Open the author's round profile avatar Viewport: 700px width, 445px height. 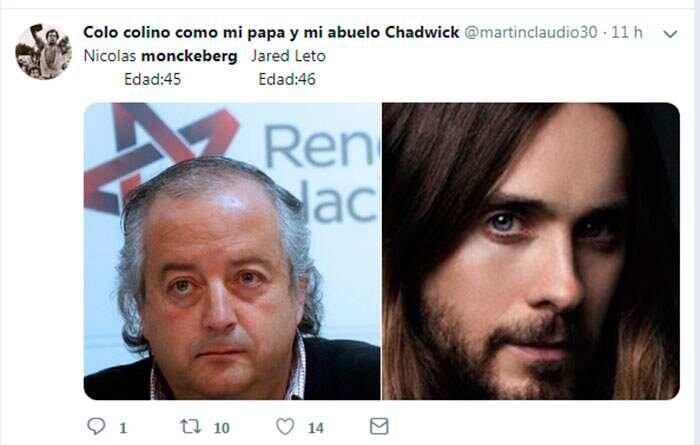click(x=43, y=52)
